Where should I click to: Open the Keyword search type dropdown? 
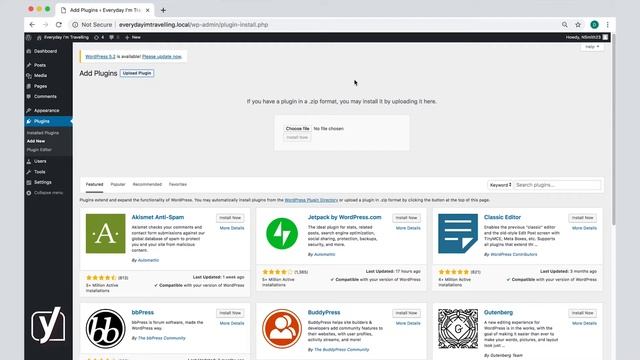click(x=500, y=185)
